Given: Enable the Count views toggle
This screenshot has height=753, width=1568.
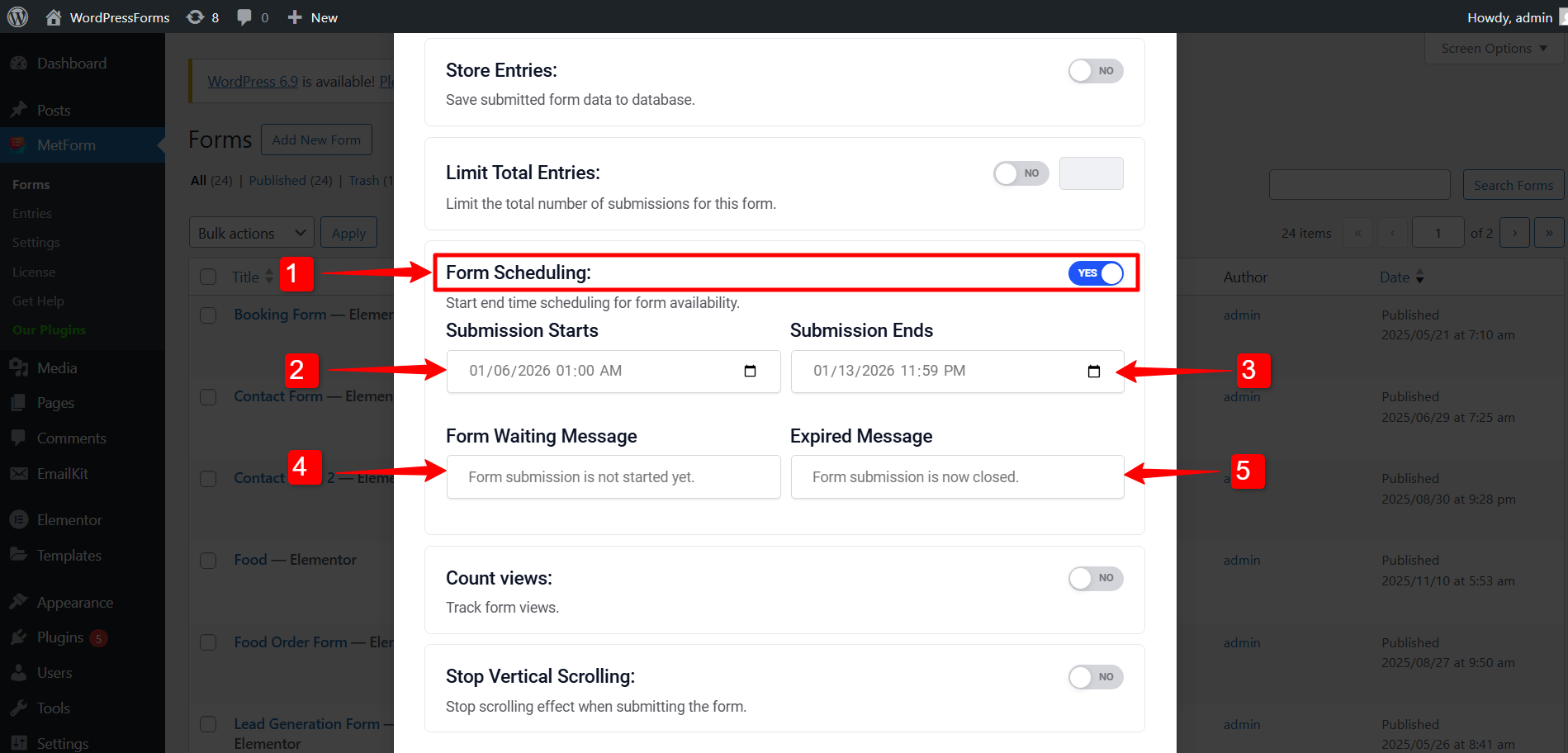Looking at the screenshot, I should click(1095, 578).
